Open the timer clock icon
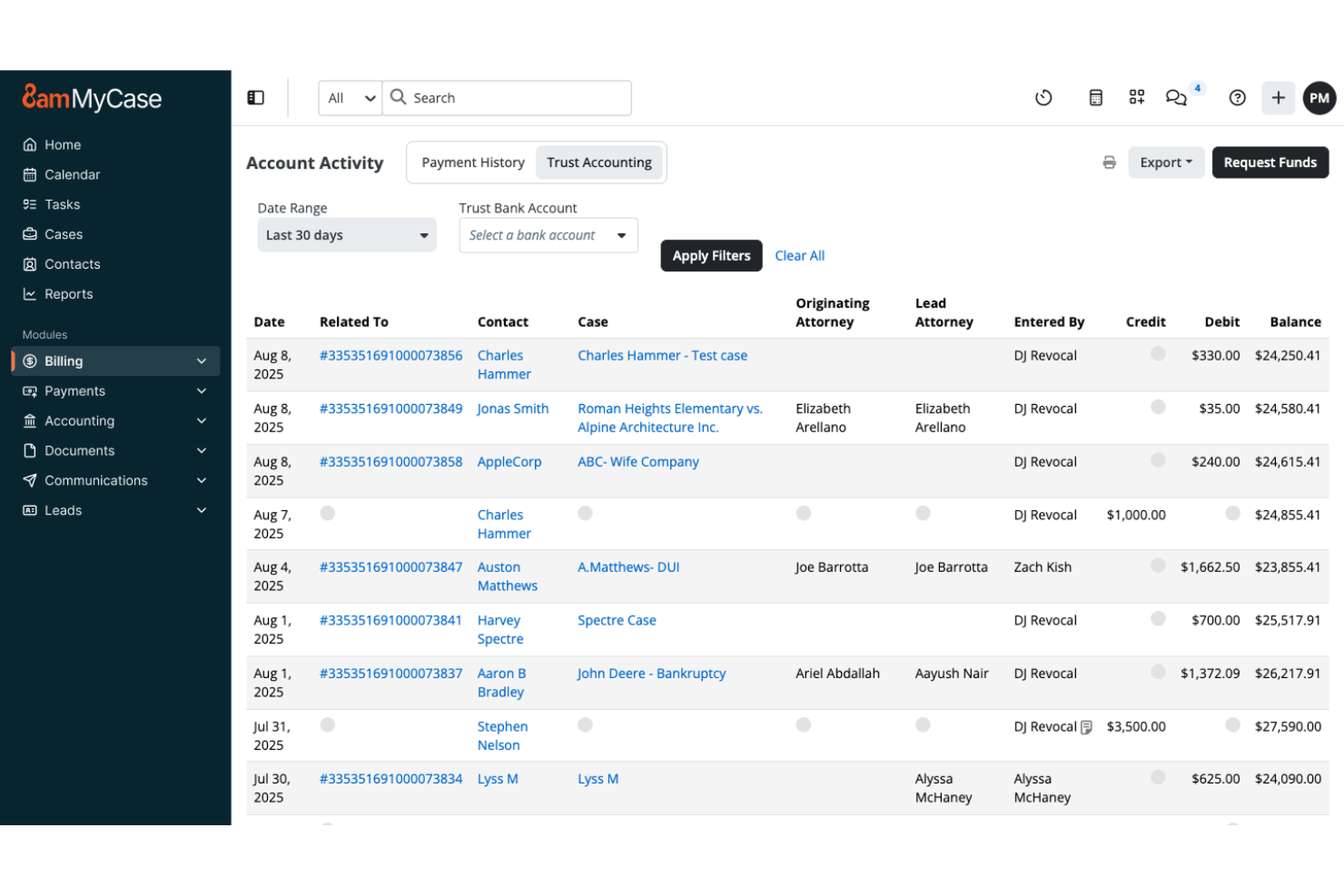This screenshot has height=896, width=1344. click(1043, 97)
